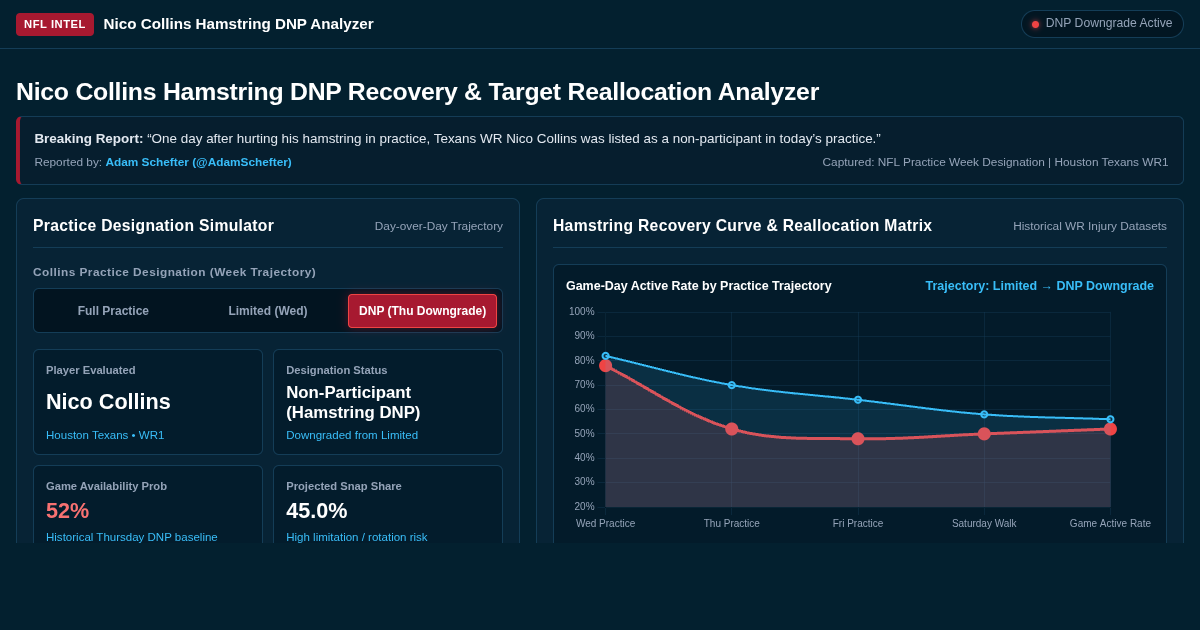The height and width of the screenshot is (630, 1200).
Task: Click 'Wed Practice' x-axis label
Action: (x=605, y=523)
